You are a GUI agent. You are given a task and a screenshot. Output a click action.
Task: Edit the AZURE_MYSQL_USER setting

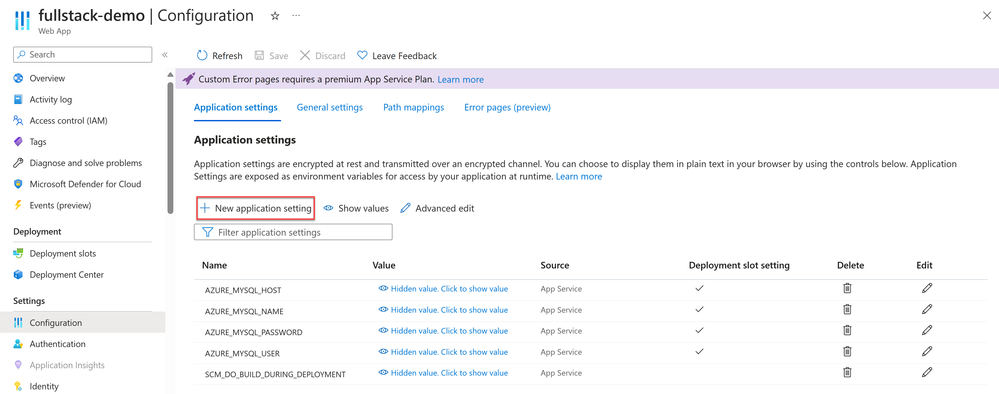click(927, 351)
